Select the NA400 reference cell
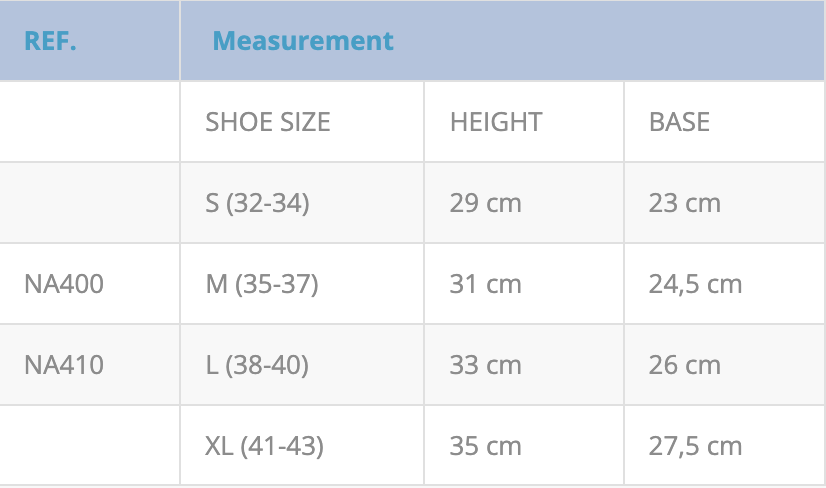This screenshot has height=488, width=826. tap(64, 284)
